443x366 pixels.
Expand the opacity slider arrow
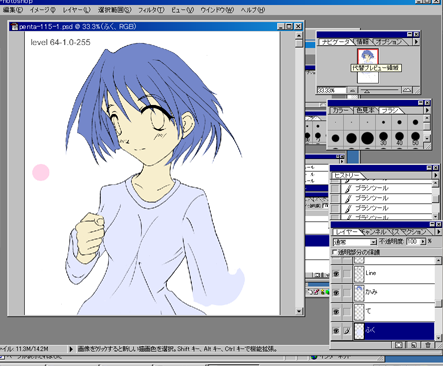(x=423, y=242)
